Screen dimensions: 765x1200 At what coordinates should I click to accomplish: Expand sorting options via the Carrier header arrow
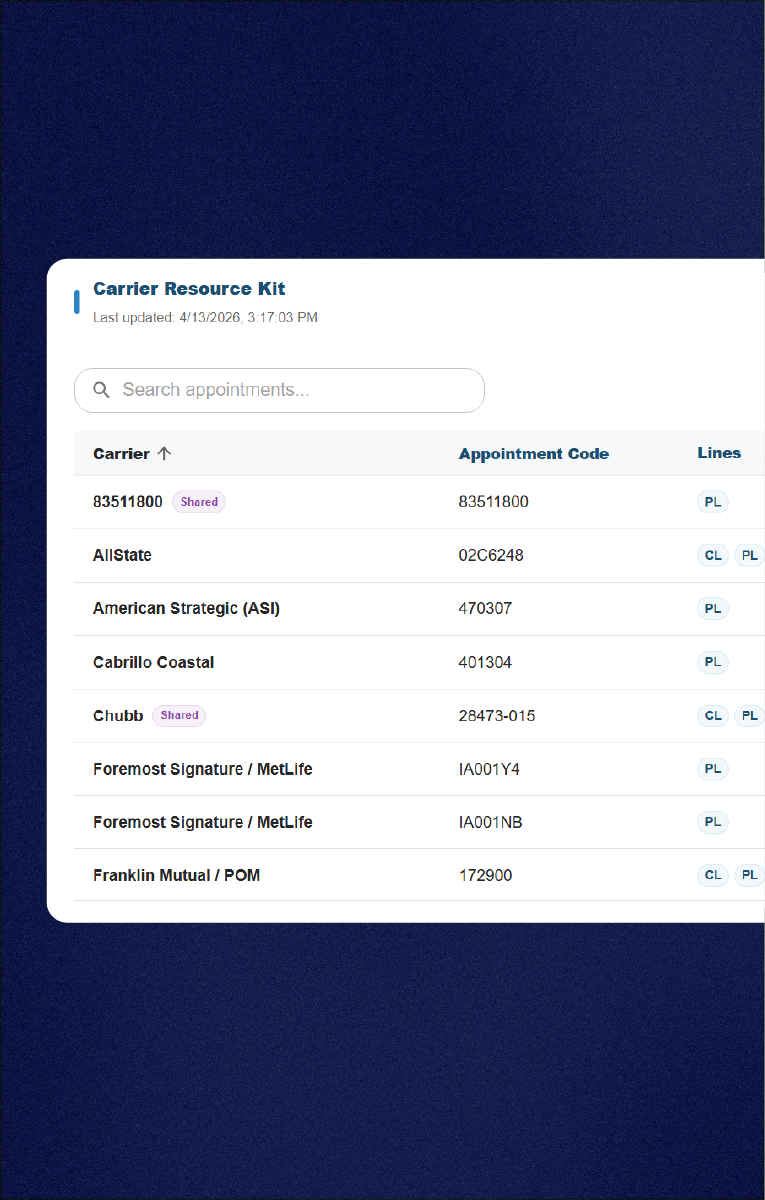tap(166, 452)
